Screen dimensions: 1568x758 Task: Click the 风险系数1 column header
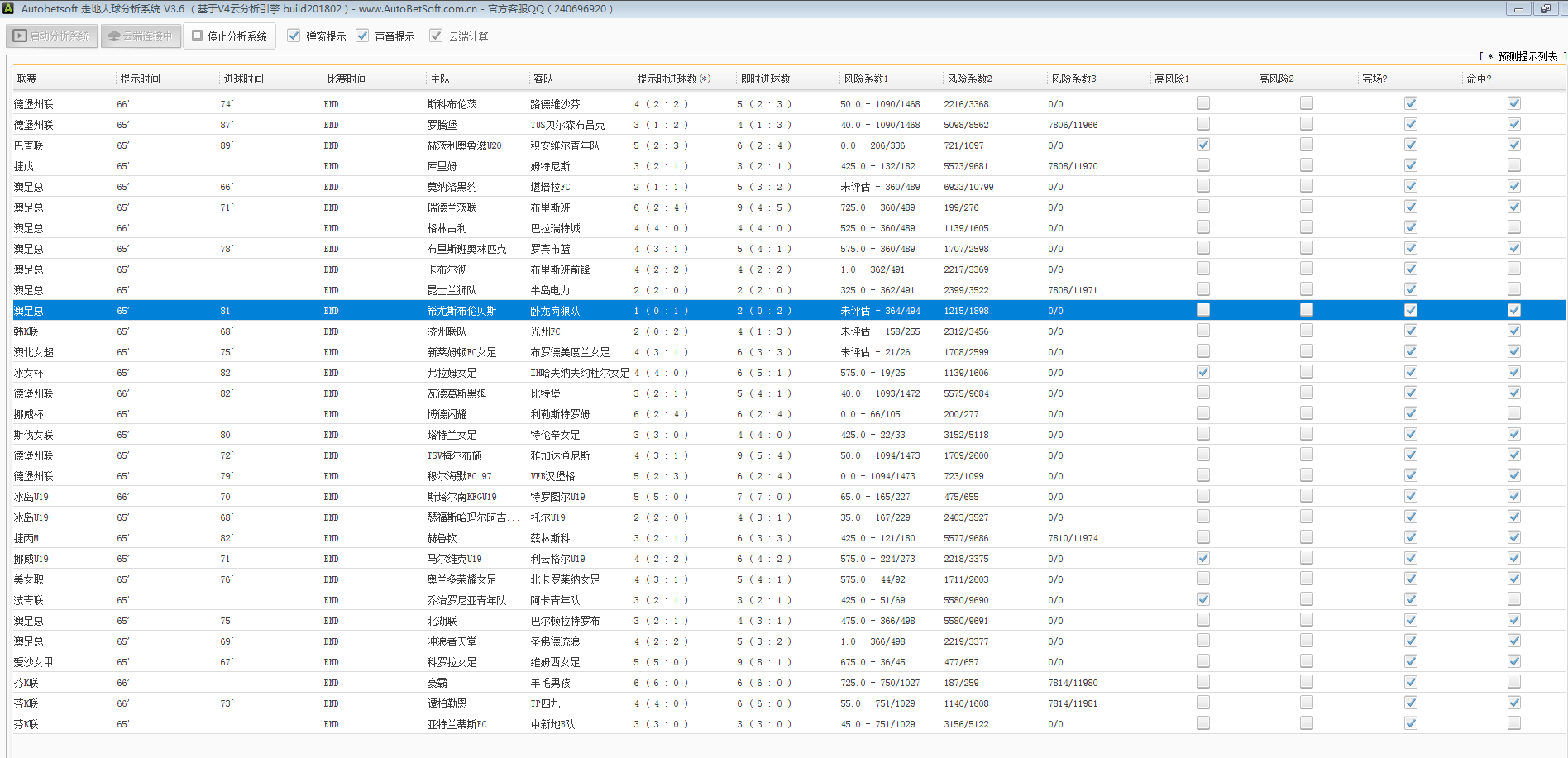click(x=866, y=79)
